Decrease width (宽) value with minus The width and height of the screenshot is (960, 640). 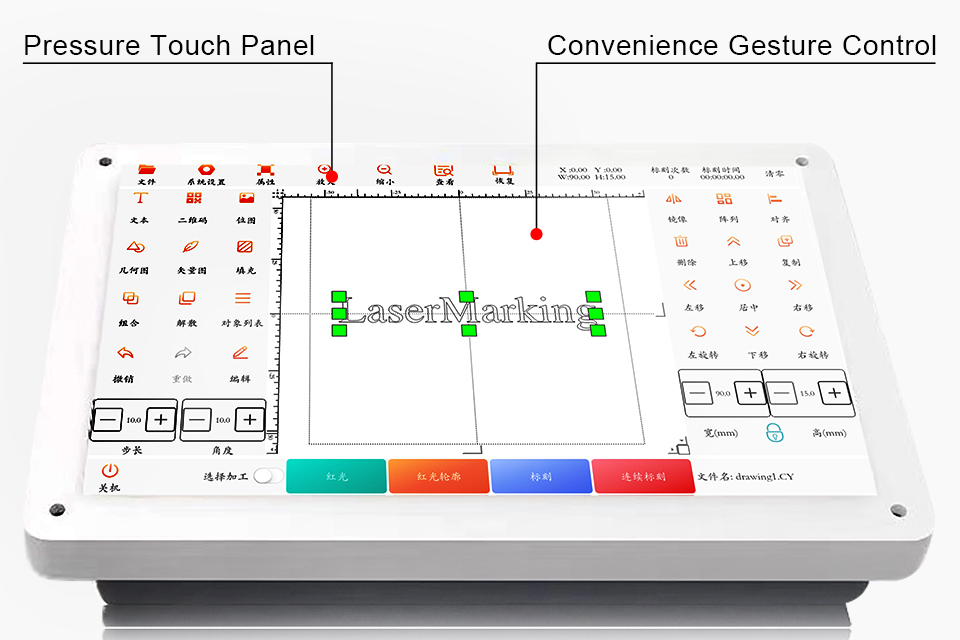699,394
